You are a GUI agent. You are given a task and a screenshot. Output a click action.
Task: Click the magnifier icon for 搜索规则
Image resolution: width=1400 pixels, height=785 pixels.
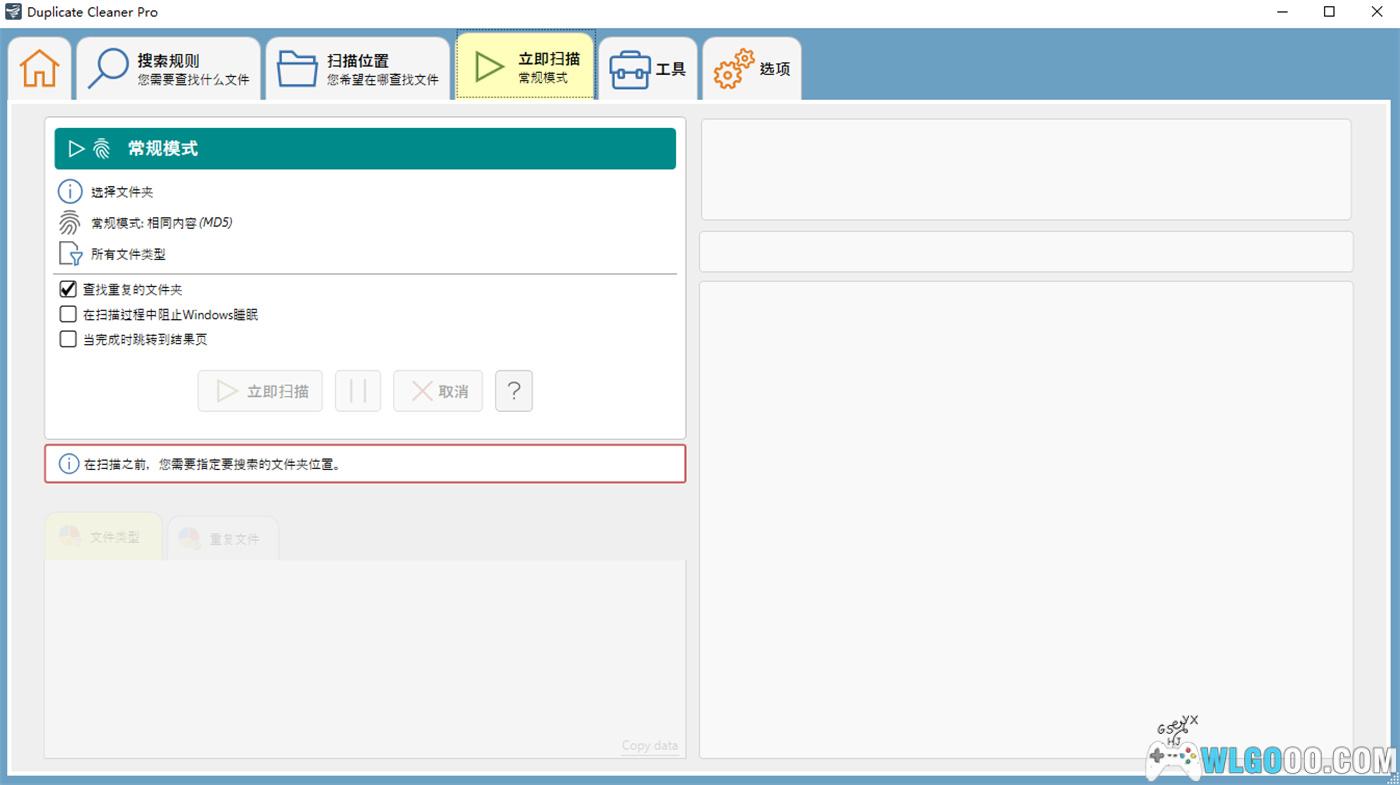108,69
